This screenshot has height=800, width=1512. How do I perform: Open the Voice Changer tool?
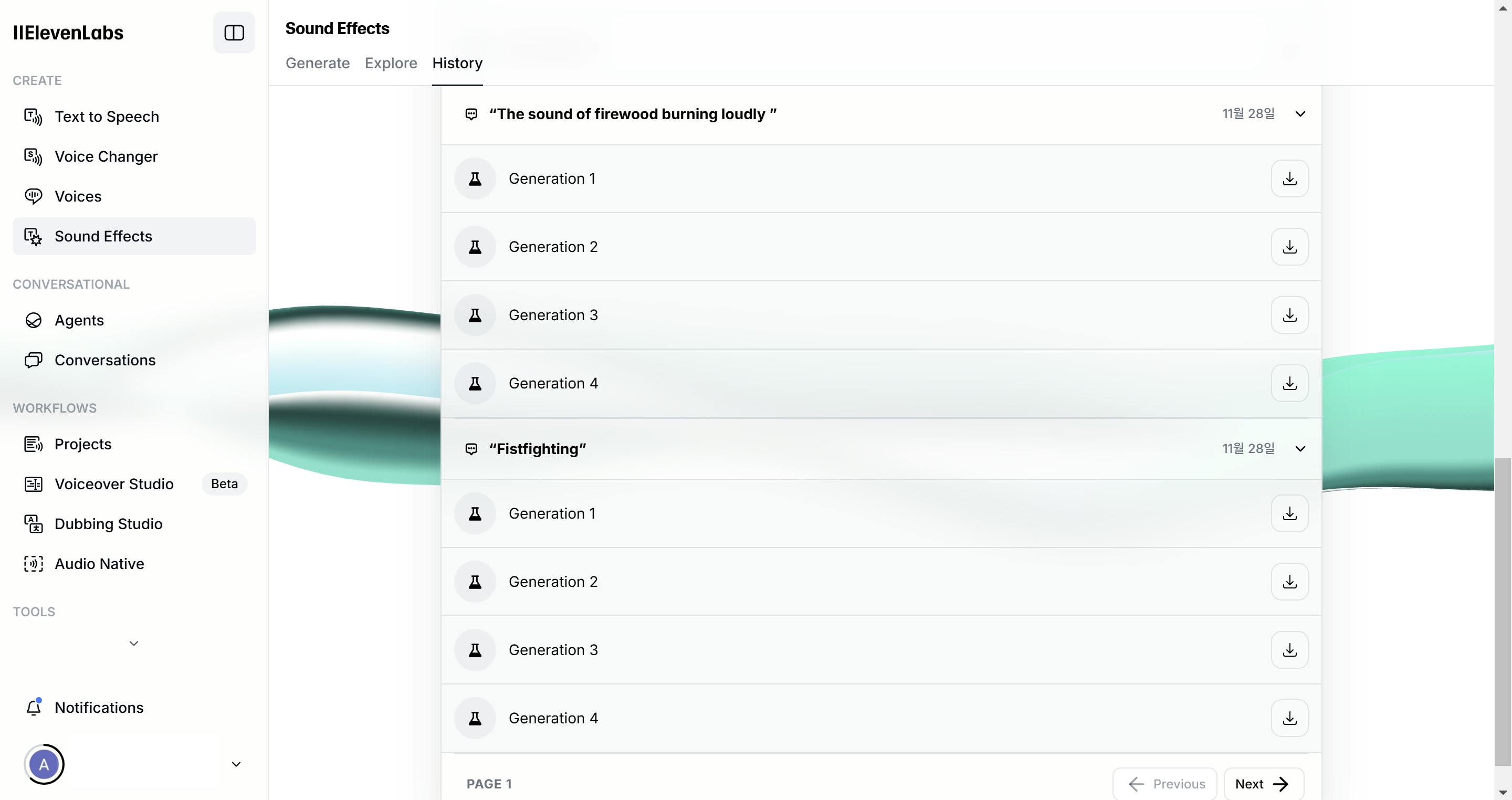(x=106, y=157)
